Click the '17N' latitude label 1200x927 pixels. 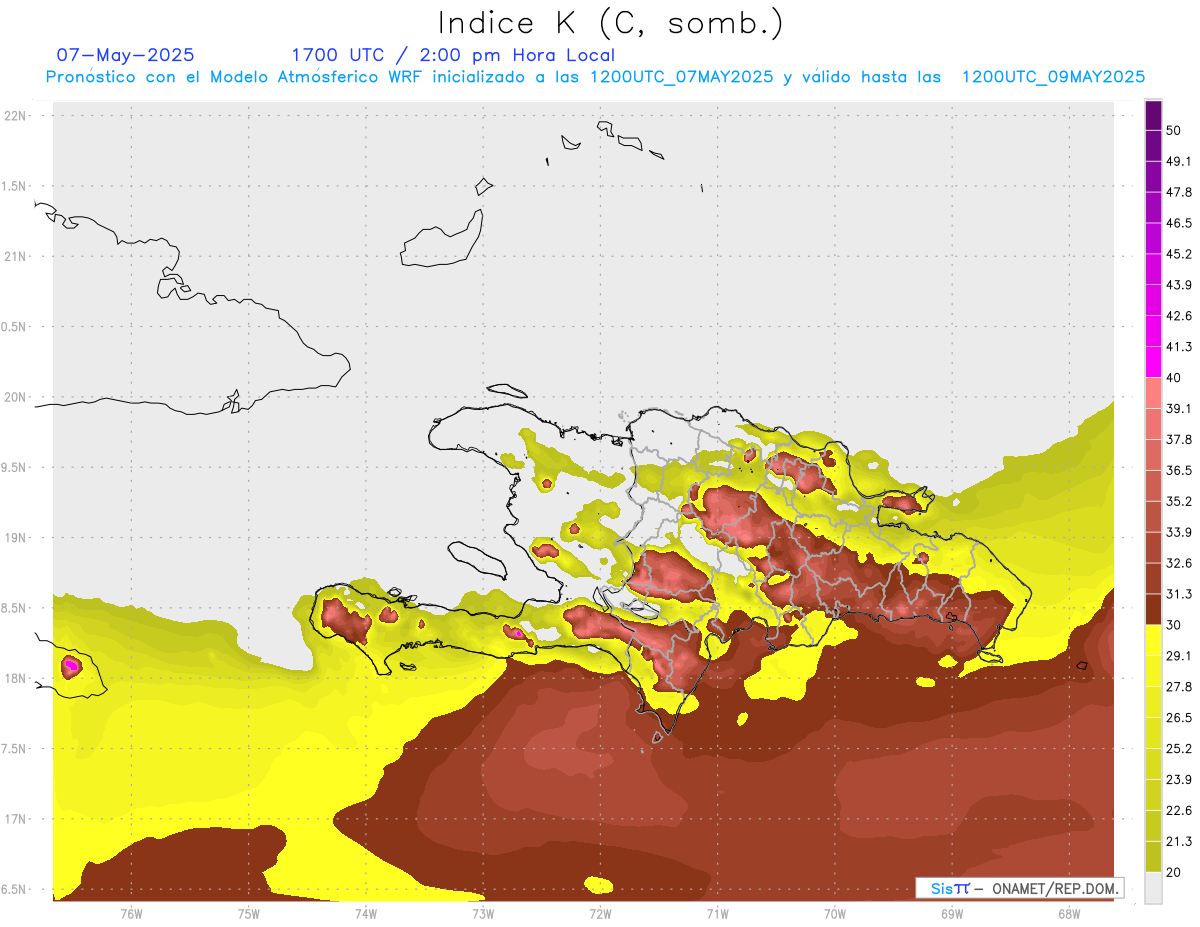click(x=17, y=819)
